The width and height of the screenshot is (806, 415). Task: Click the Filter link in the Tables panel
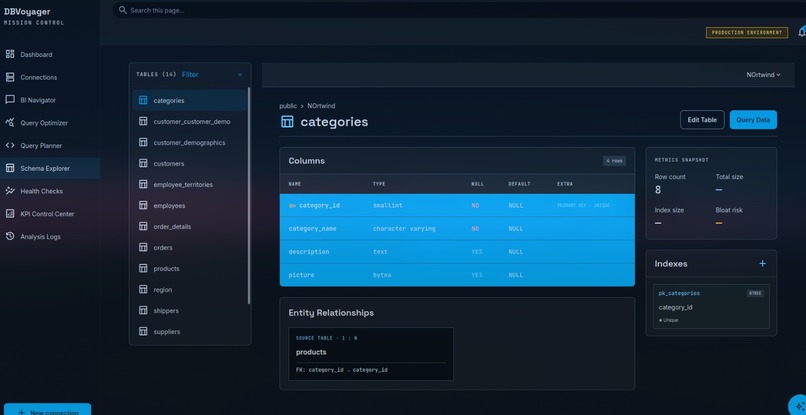(x=190, y=75)
